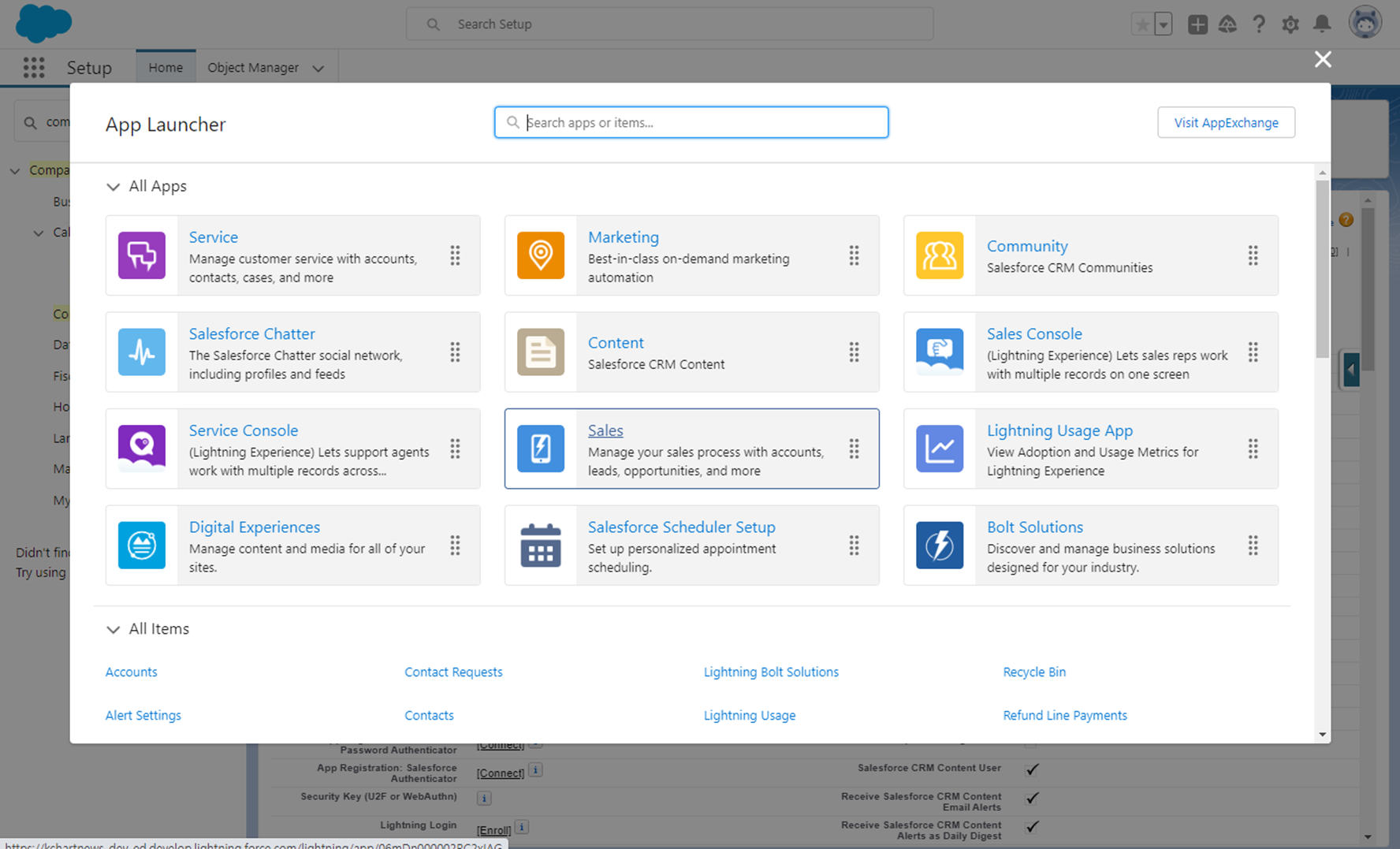This screenshot has height=849, width=1400.
Task: Open the notifications bell icon
Action: pyautogui.click(x=1322, y=24)
